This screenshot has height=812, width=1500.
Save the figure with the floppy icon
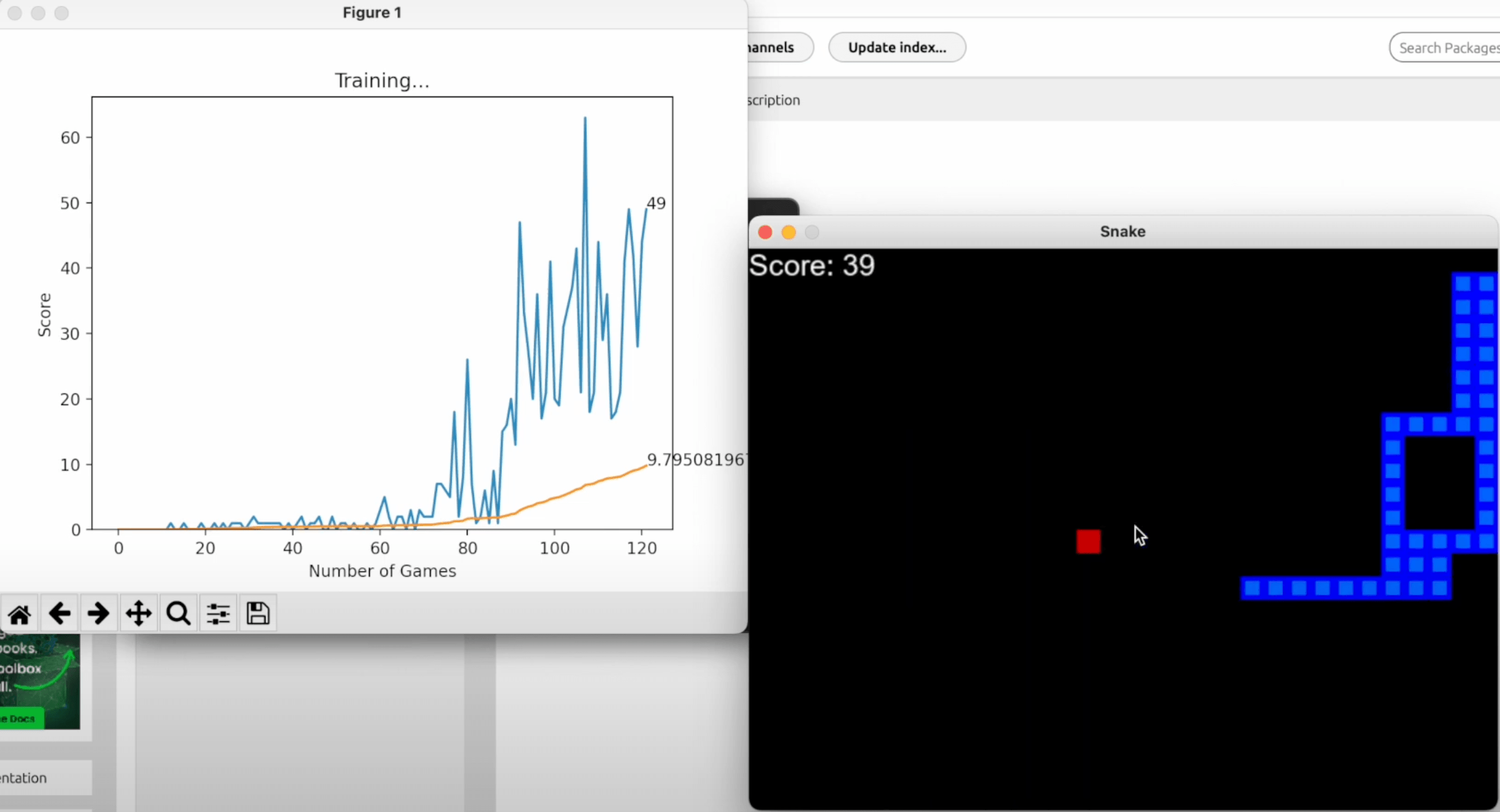tap(258, 614)
